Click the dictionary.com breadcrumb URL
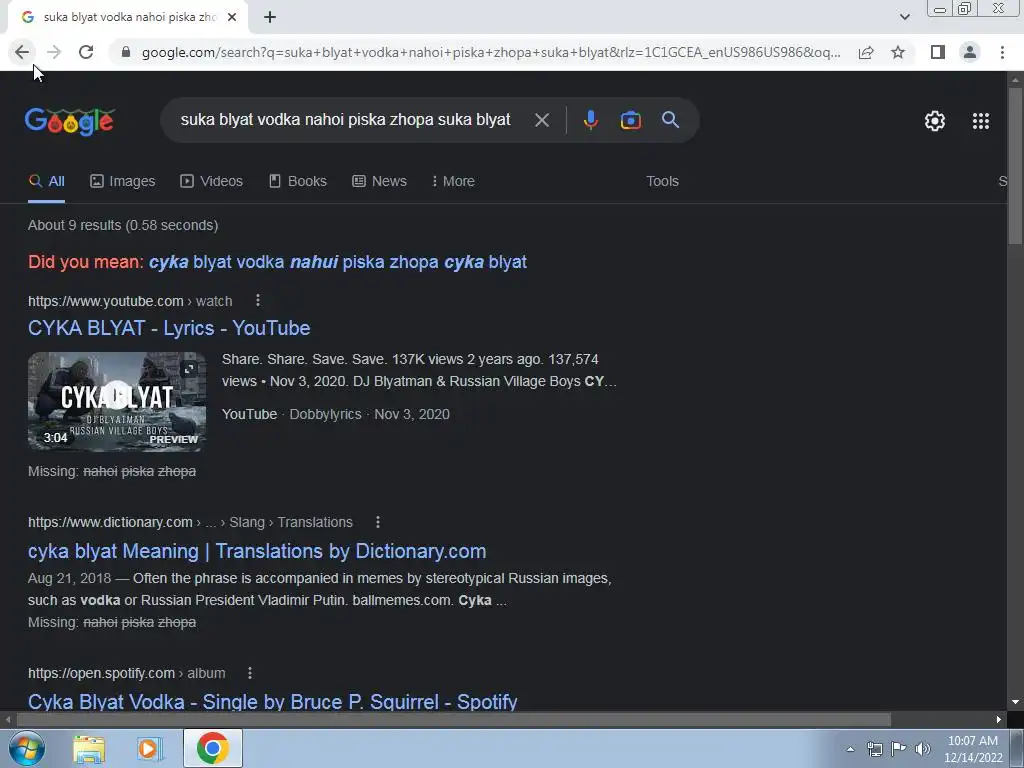This screenshot has width=1024, height=768. pos(190,522)
